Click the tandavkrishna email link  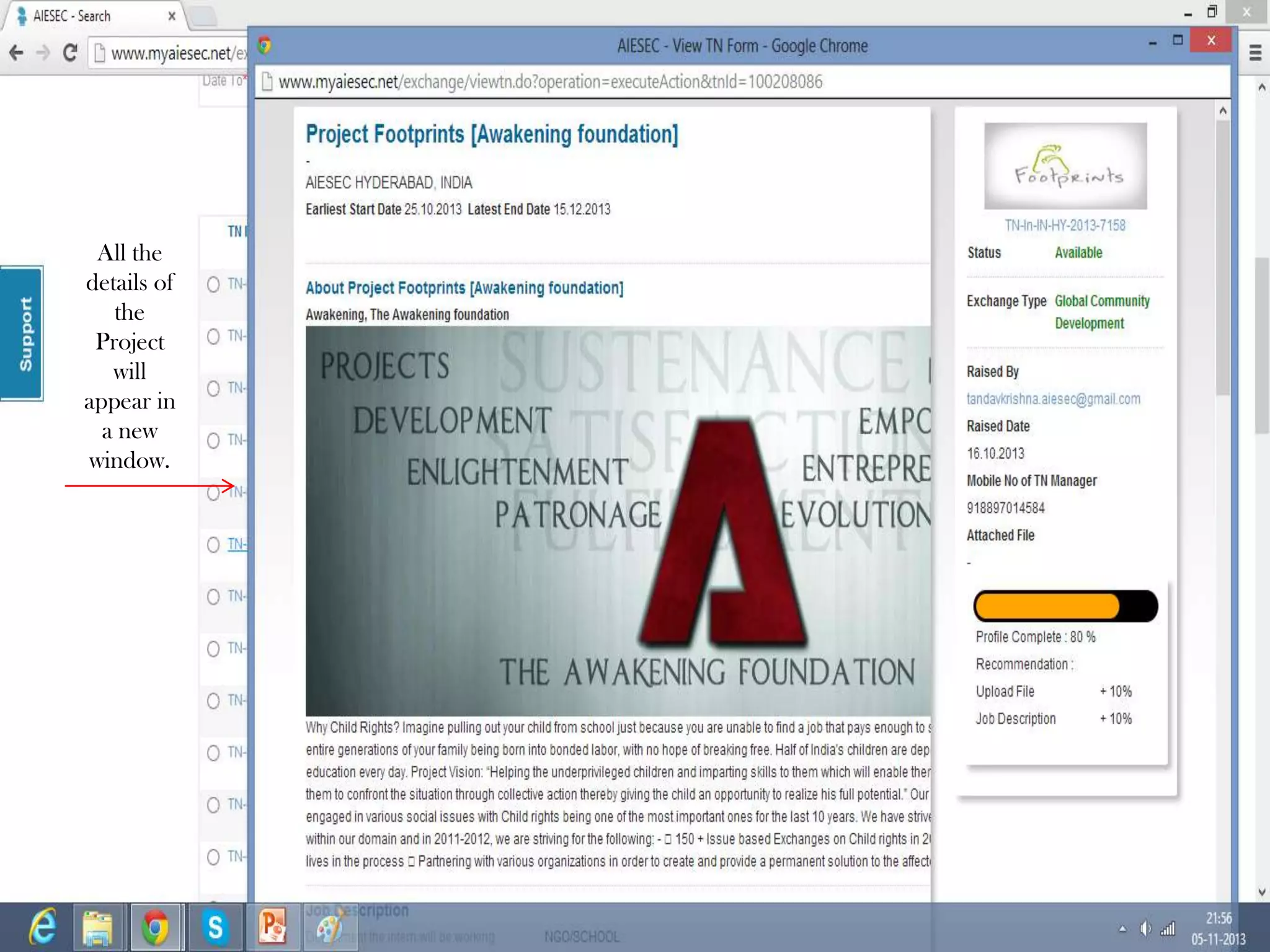[x=1053, y=399]
